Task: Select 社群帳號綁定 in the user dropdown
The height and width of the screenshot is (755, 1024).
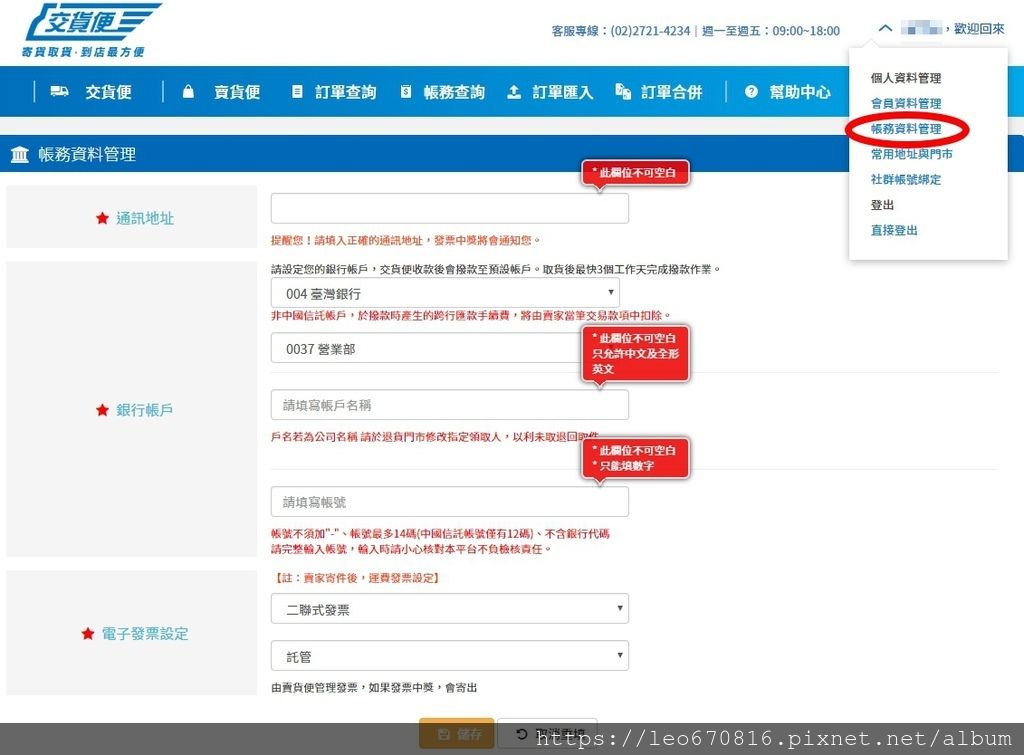Action: click(906, 180)
